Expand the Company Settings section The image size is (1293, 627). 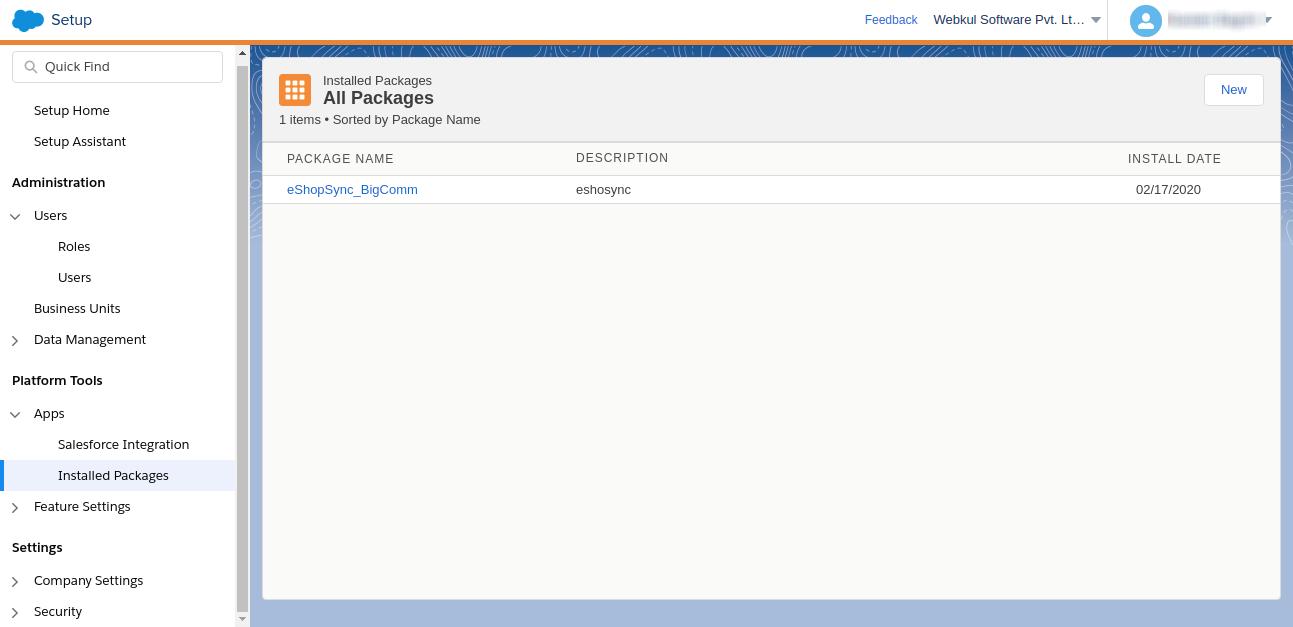[x=15, y=581]
